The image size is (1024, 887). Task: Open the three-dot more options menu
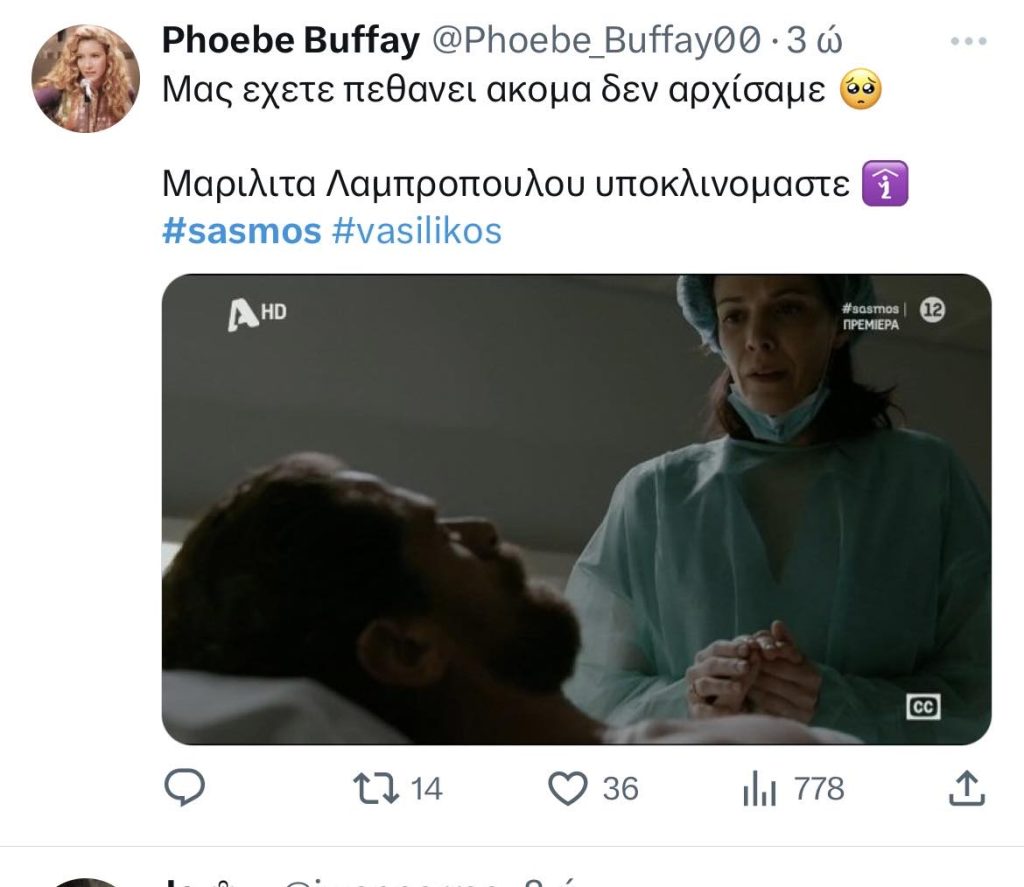click(x=968, y=41)
